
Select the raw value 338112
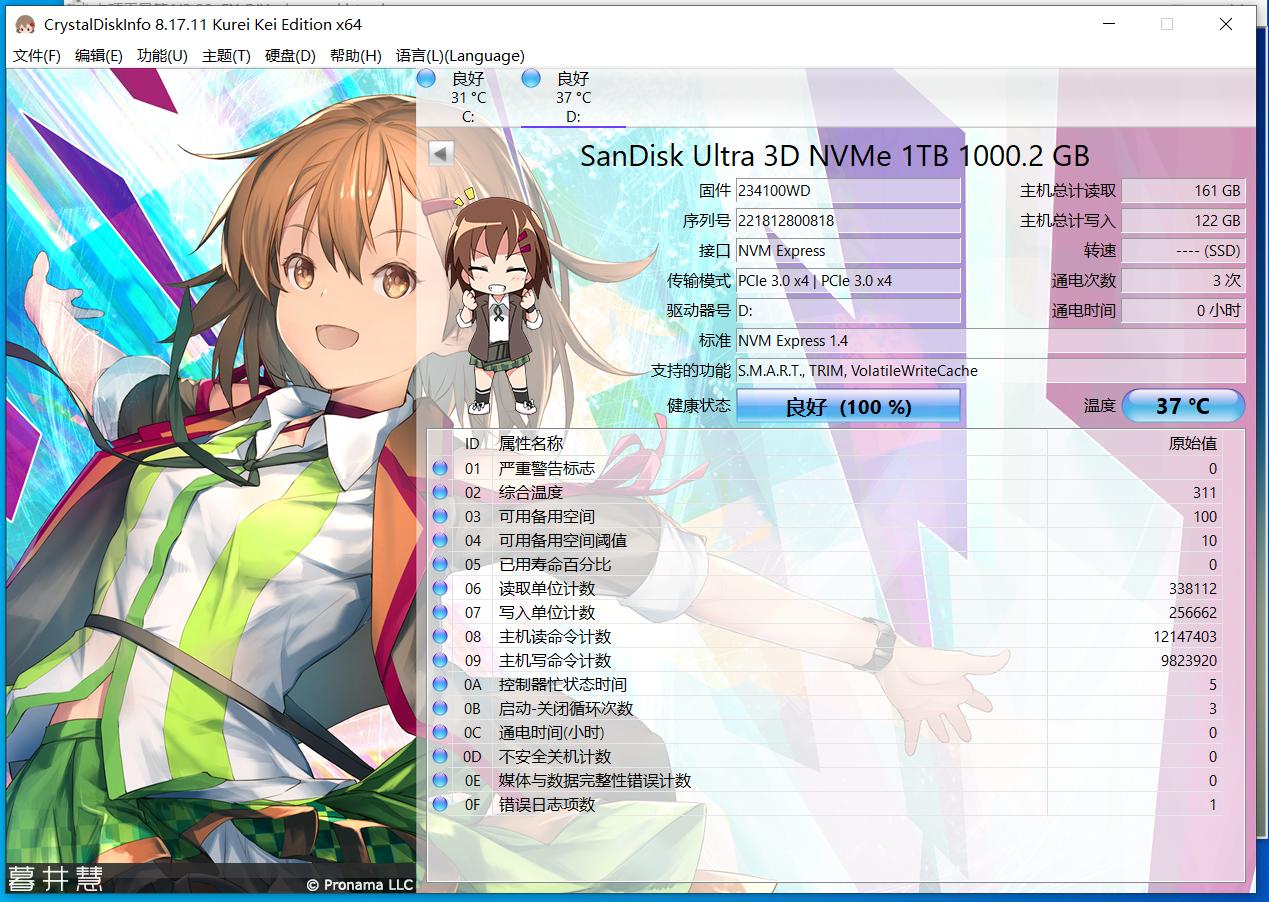pyautogui.click(x=1193, y=588)
